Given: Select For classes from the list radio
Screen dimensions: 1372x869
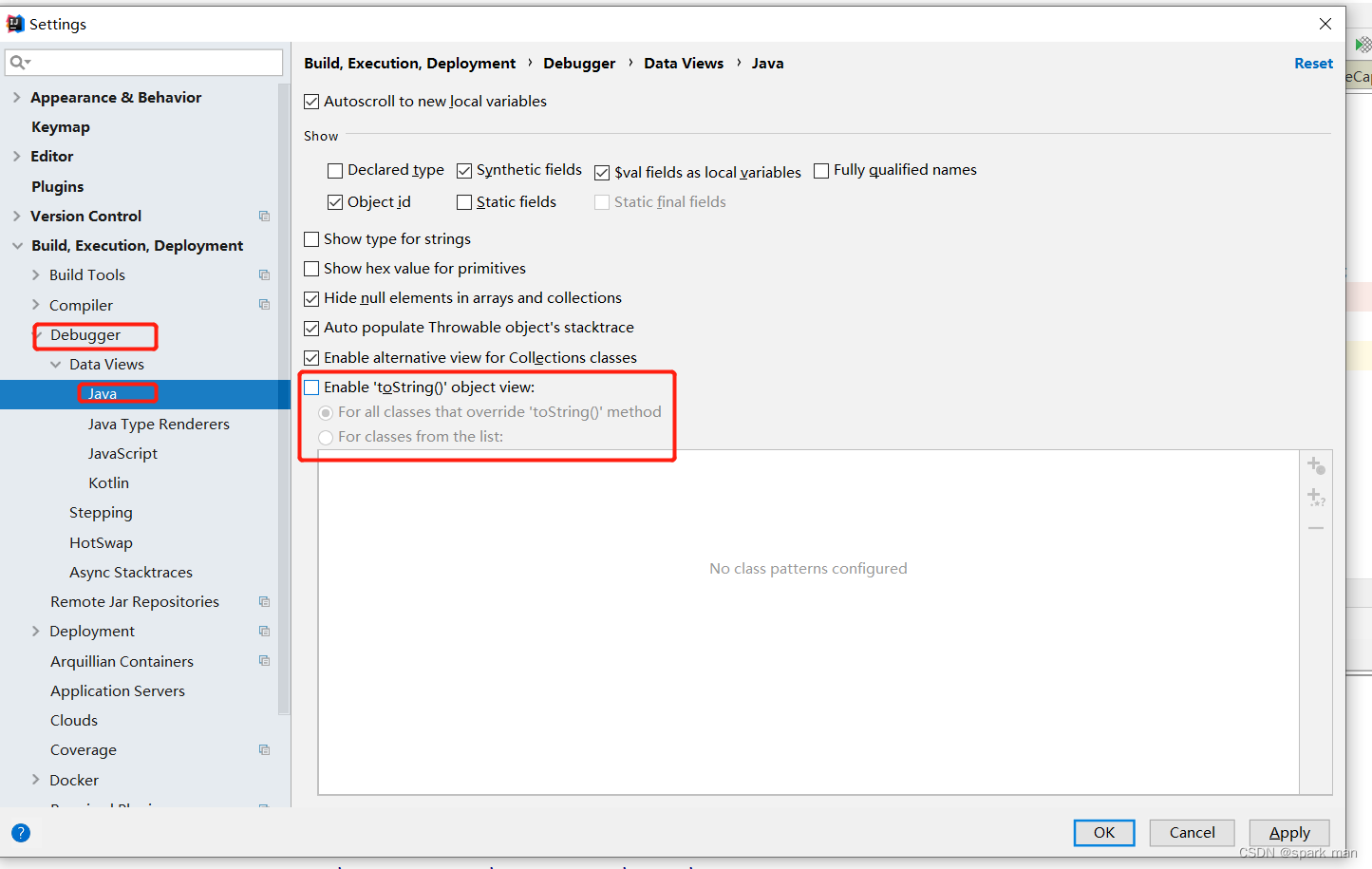Looking at the screenshot, I should point(326,438).
